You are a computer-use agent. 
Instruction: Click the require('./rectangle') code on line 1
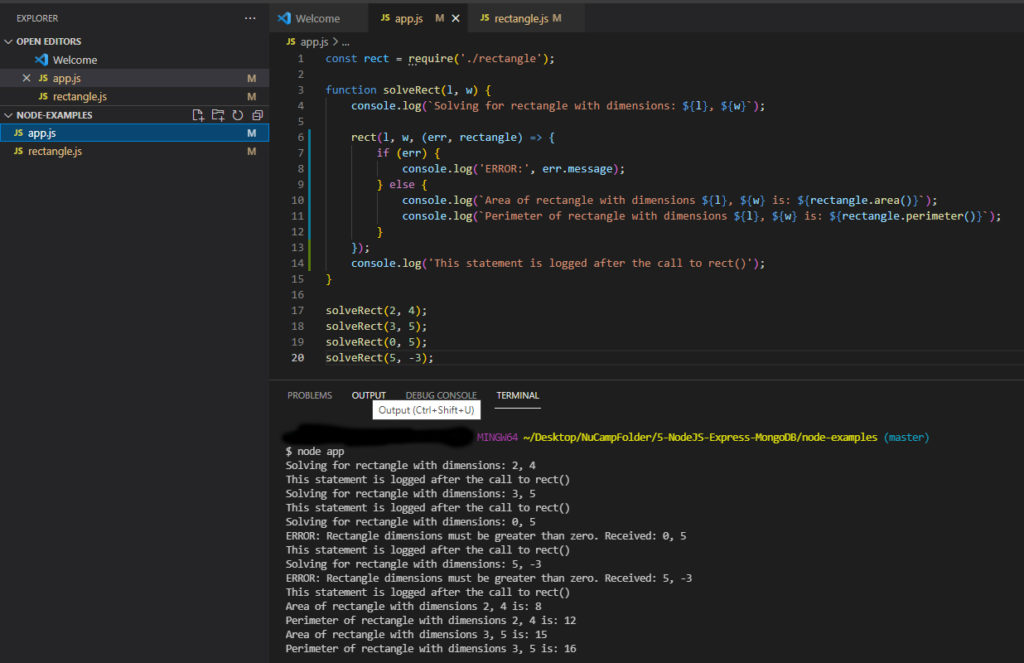[481, 58]
